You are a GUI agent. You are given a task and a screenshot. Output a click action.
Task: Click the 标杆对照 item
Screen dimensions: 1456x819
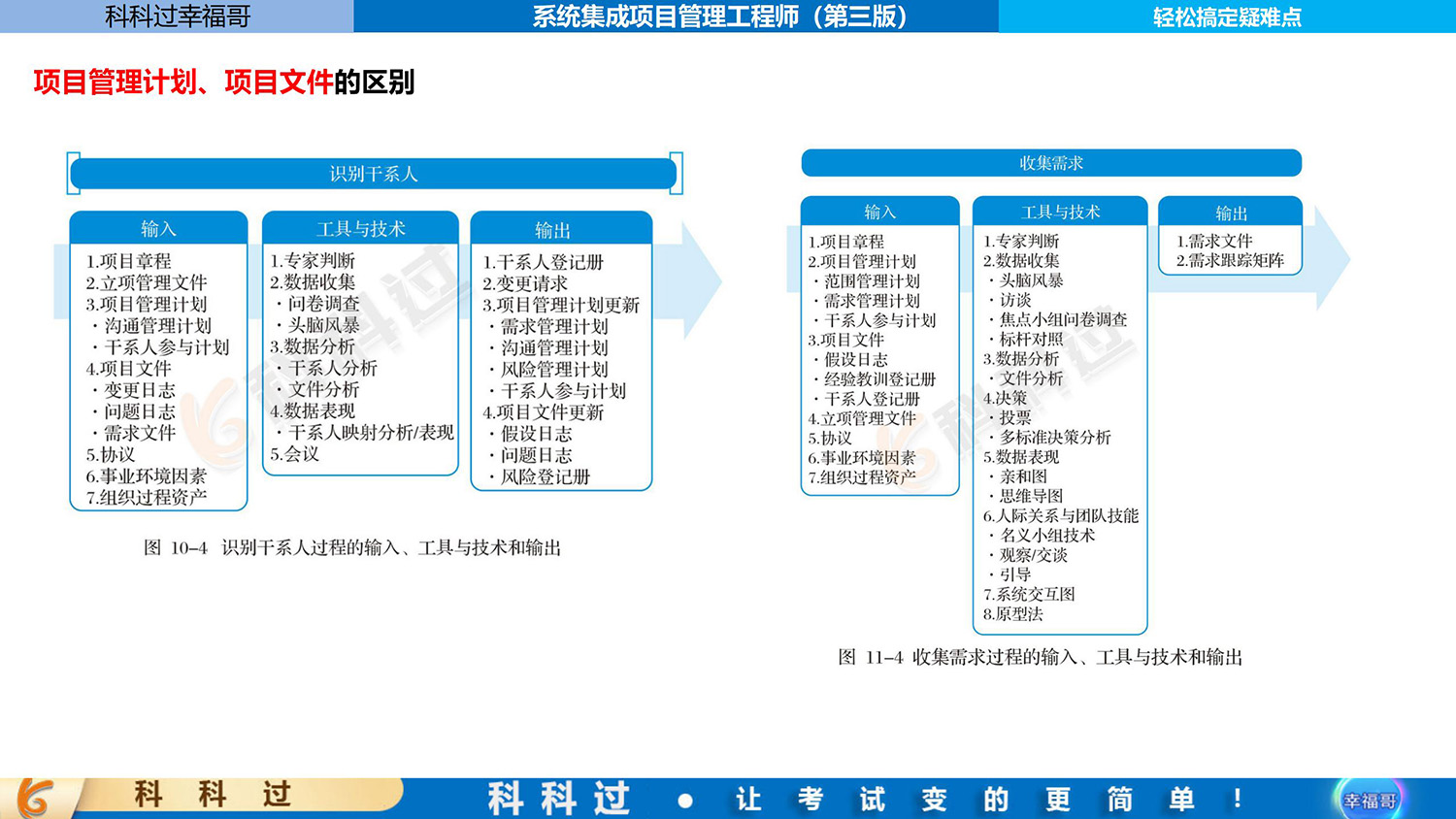click(x=1031, y=339)
